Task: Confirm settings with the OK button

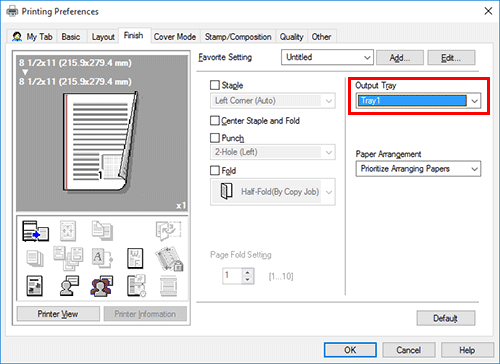Action: point(350,350)
